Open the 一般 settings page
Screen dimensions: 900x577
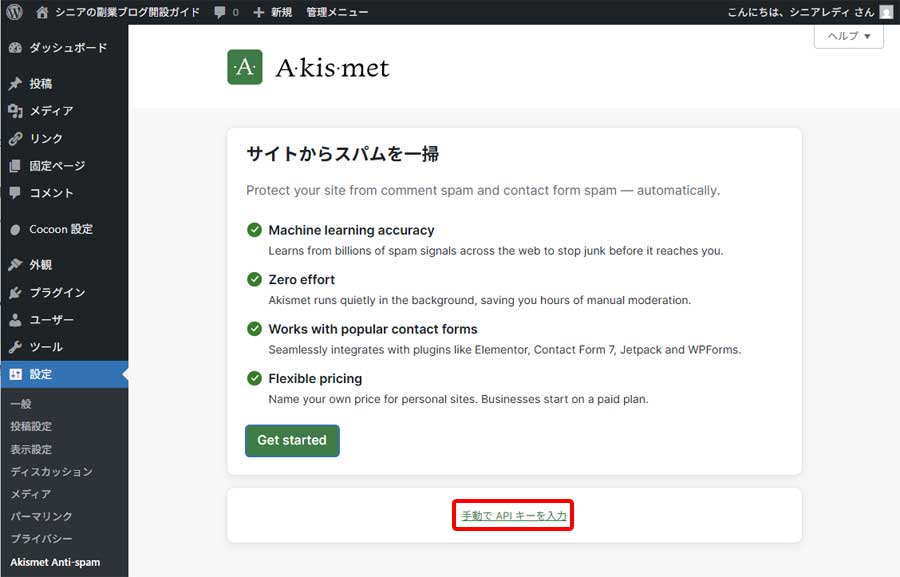(x=22, y=402)
